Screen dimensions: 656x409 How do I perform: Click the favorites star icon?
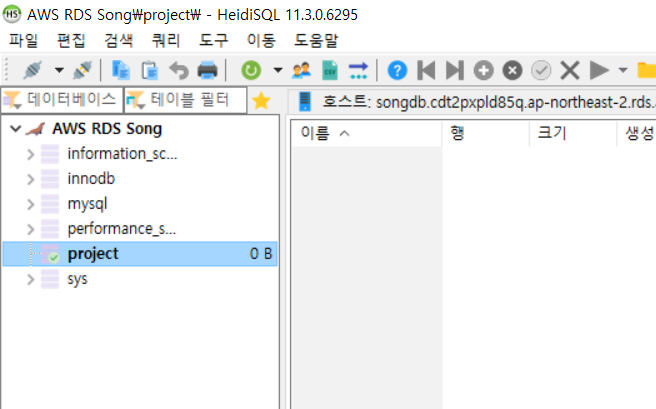pos(261,101)
